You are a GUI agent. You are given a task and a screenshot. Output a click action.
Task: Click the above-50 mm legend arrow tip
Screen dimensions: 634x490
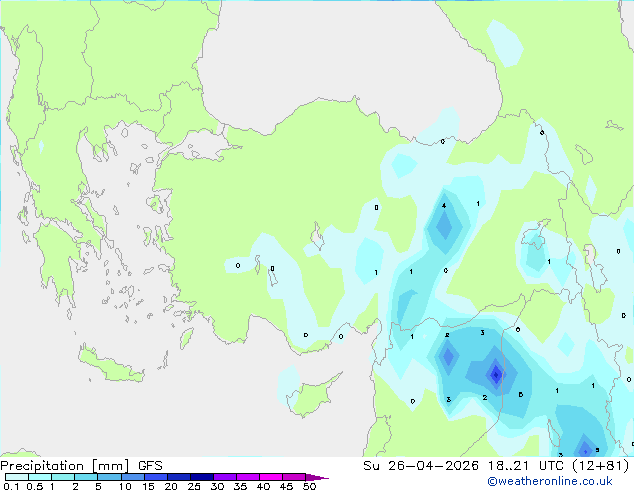coord(317,477)
